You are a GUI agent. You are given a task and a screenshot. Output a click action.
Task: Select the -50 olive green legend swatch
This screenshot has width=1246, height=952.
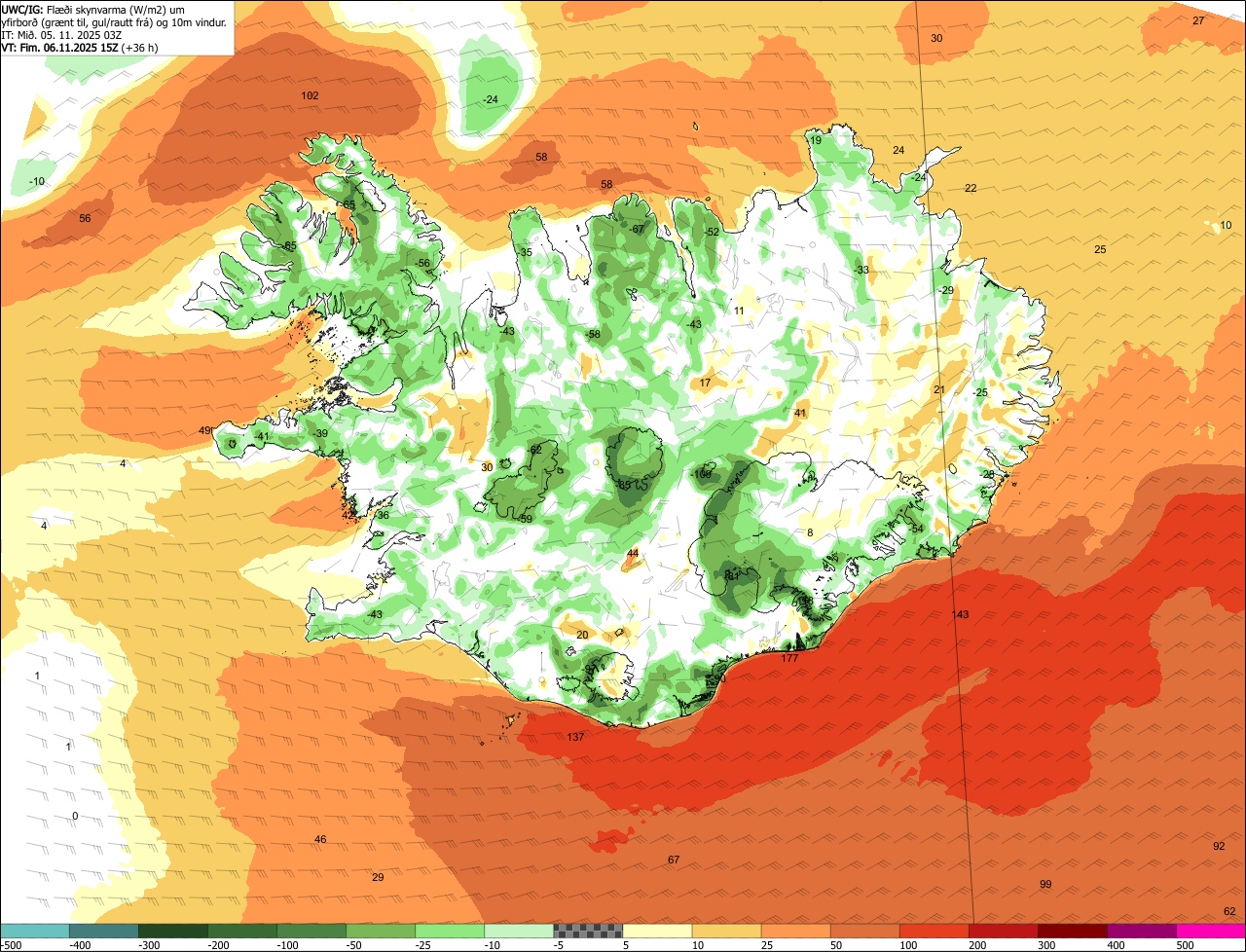click(381, 931)
